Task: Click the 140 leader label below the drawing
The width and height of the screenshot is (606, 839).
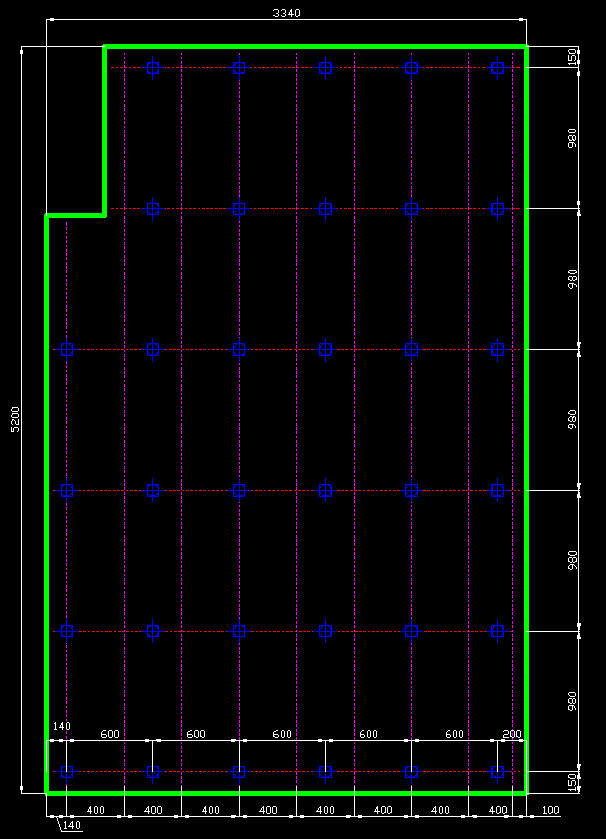Action: [x=71, y=825]
